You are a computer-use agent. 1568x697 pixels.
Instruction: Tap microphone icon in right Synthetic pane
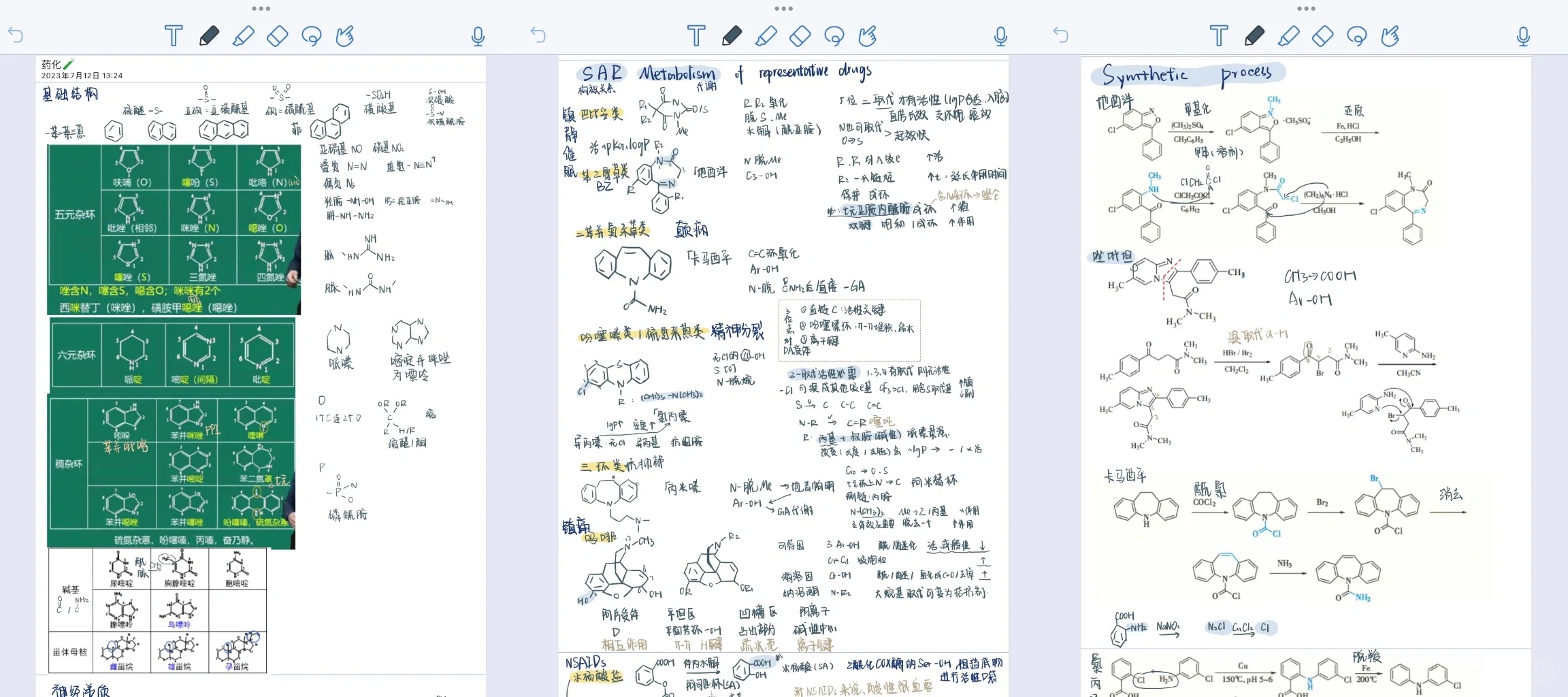(1523, 36)
